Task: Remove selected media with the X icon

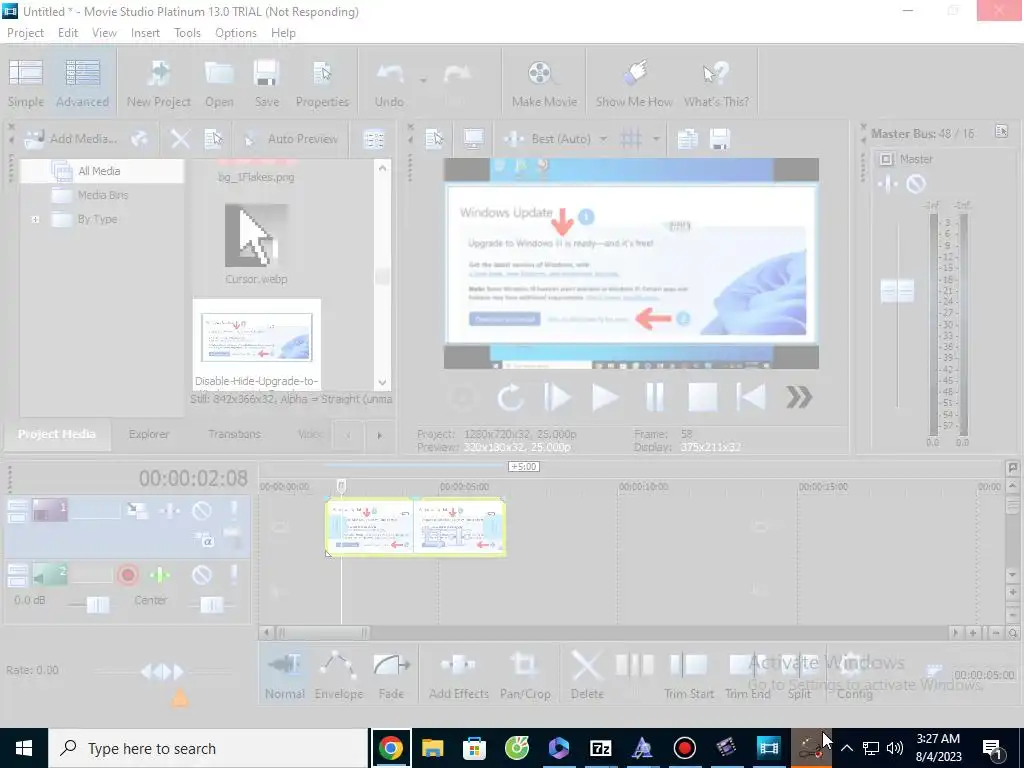Action: (x=180, y=138)
